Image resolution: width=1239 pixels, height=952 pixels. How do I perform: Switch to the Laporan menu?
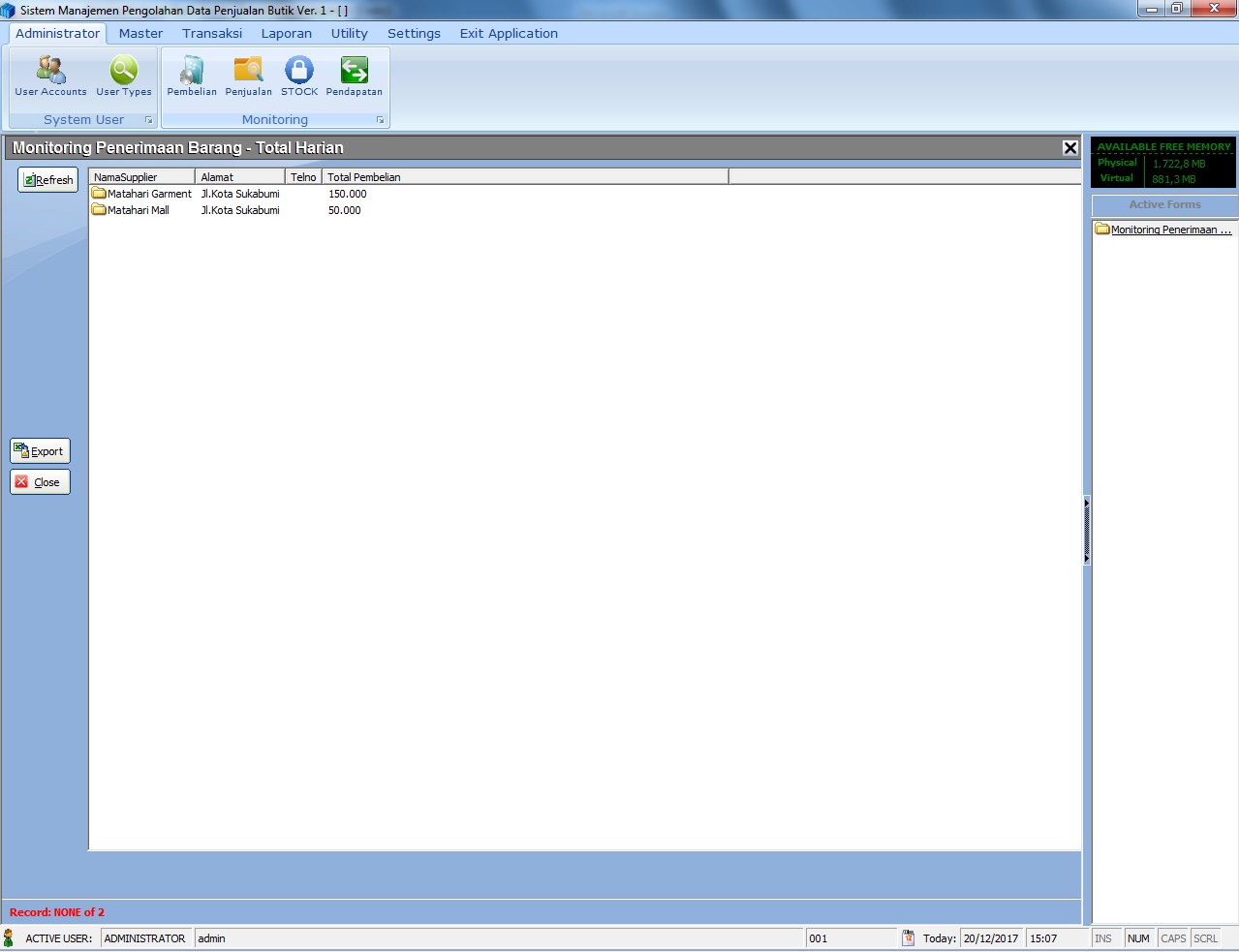click(286, 33)
